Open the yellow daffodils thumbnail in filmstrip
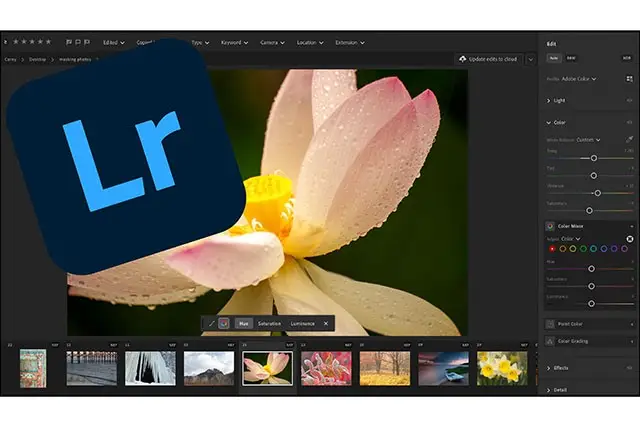Image resolution: width=640 pixels, height=427 pixels. (x=502, y=369)
